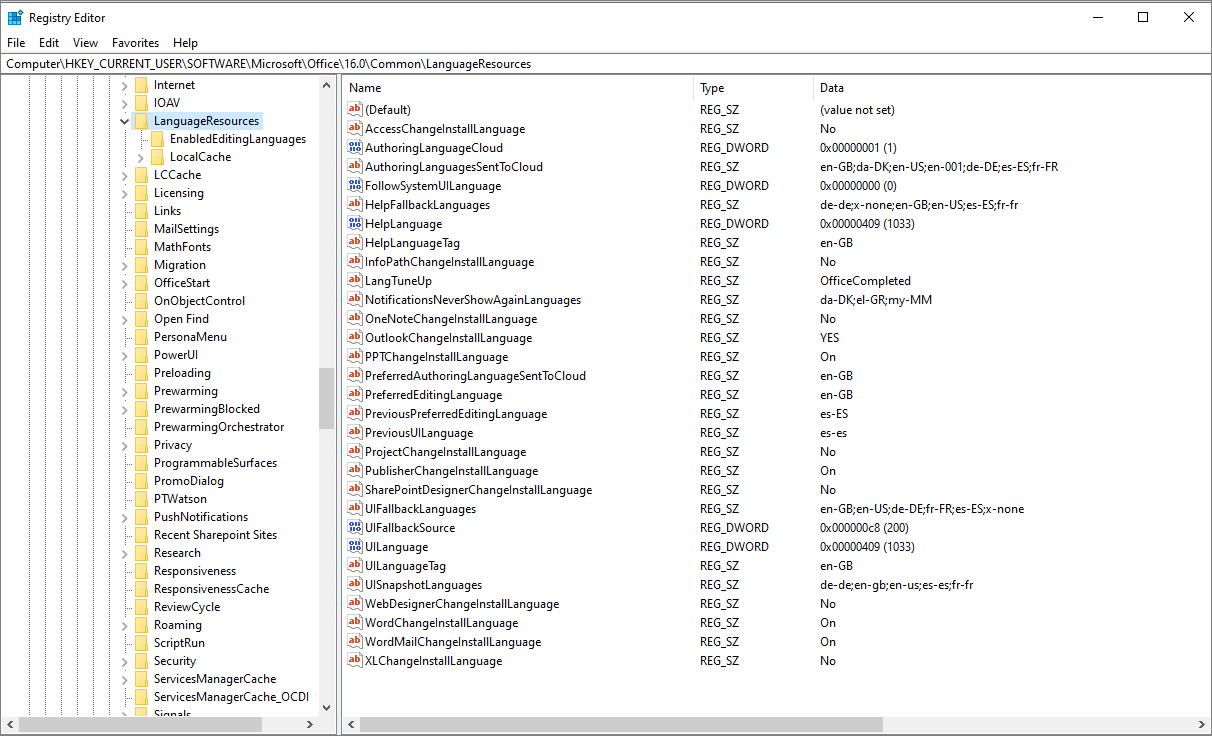Expand the Roaming key
Viewport: 1212px width, 736px height.
[125, 625]
